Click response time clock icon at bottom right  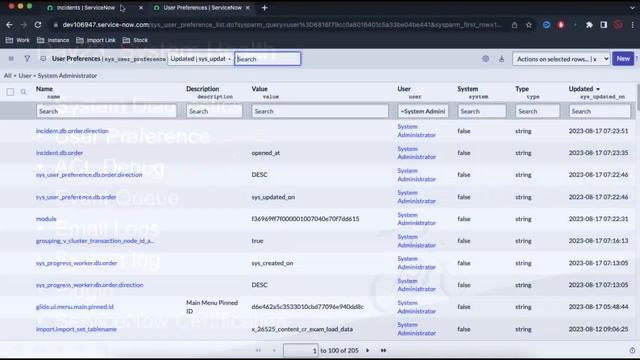632,350
